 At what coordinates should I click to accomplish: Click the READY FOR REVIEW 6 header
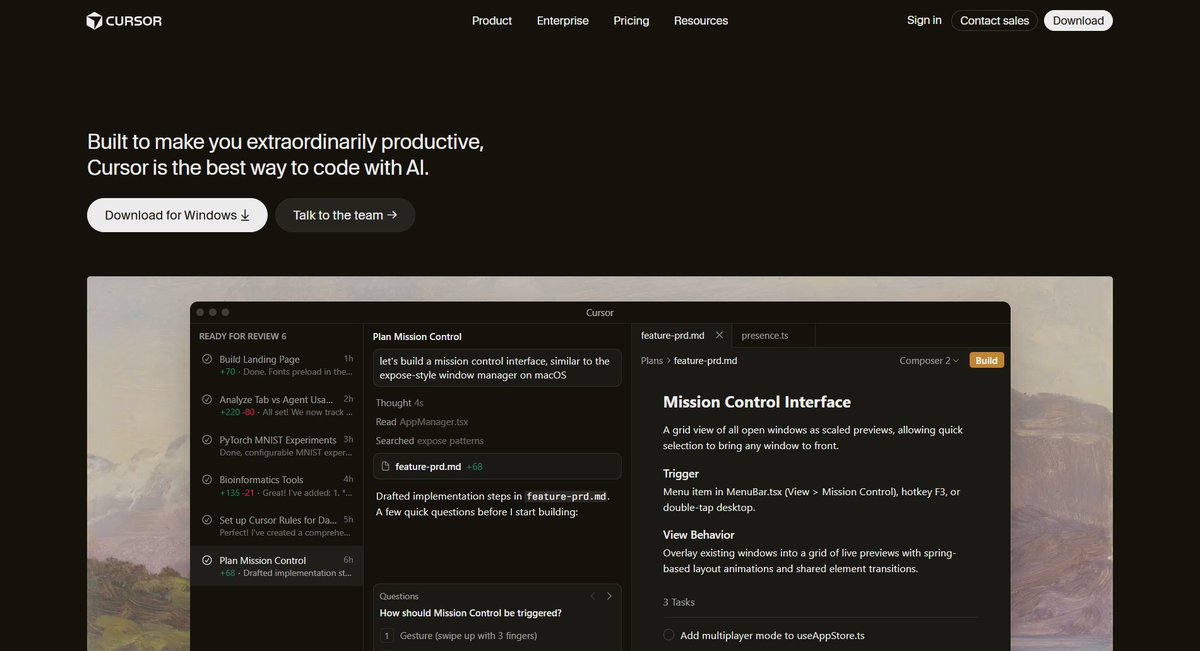243,336
